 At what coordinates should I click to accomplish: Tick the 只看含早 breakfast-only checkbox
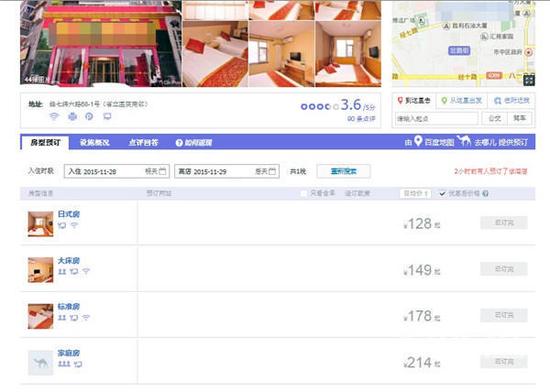coord(304,193)
